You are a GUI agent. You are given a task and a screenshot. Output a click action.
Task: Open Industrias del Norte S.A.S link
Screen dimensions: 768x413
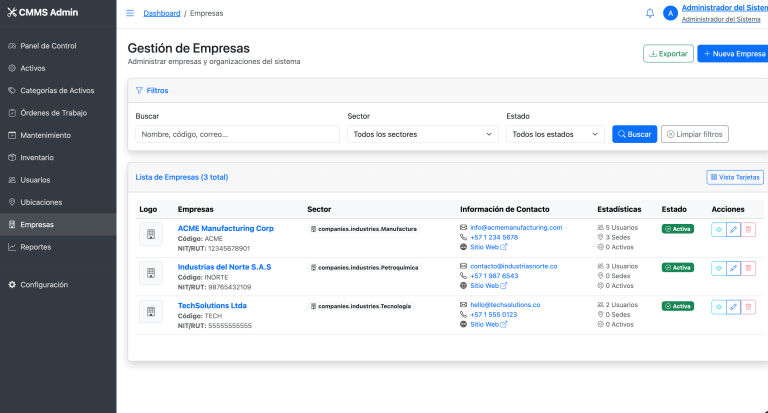tap(224, 267)
